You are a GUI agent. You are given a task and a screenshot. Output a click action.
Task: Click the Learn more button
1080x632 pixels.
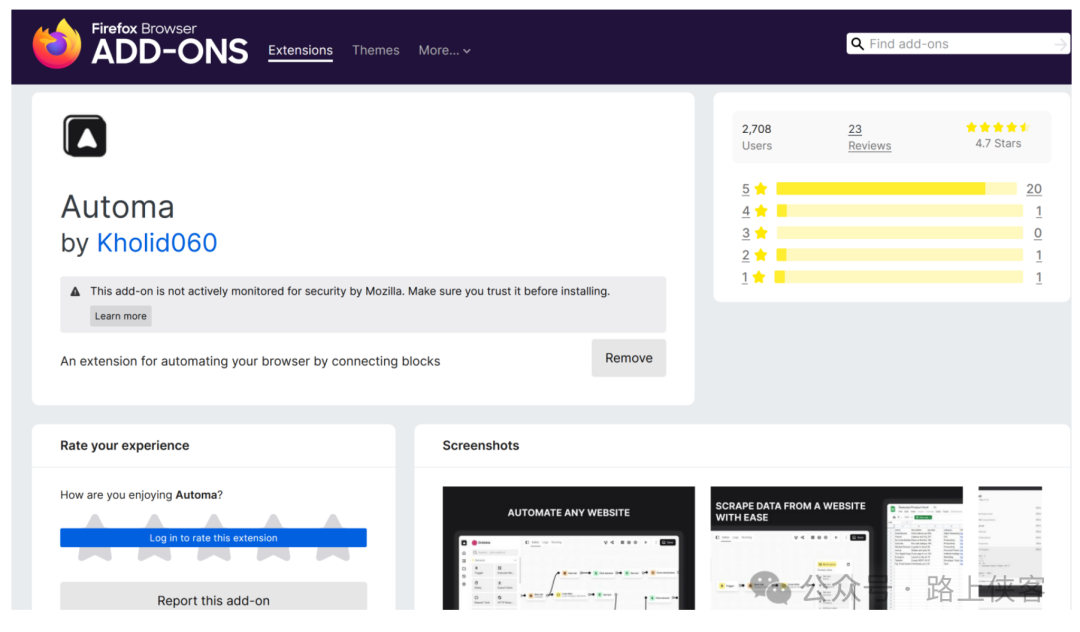(x=121, y=316)
